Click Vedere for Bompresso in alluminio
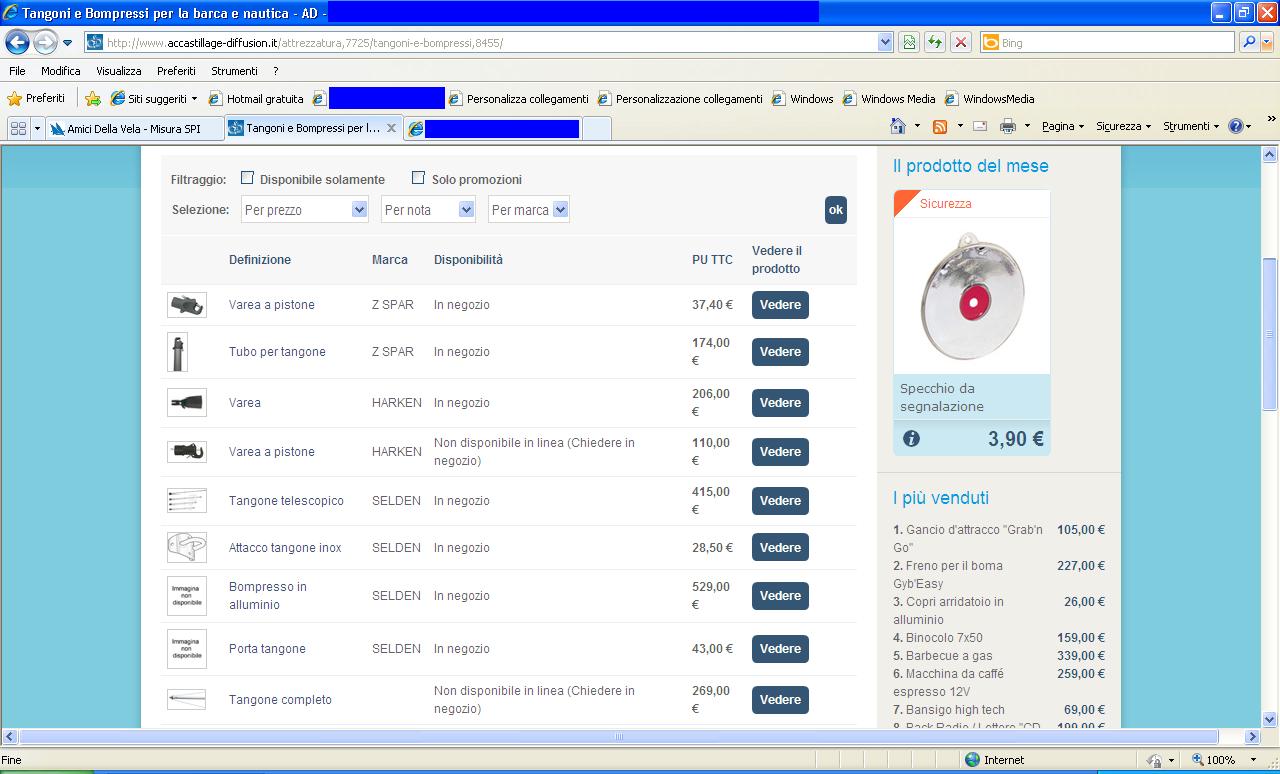Image resolution: width=1280 pixels, height=774 pixels. click(780, 596)
